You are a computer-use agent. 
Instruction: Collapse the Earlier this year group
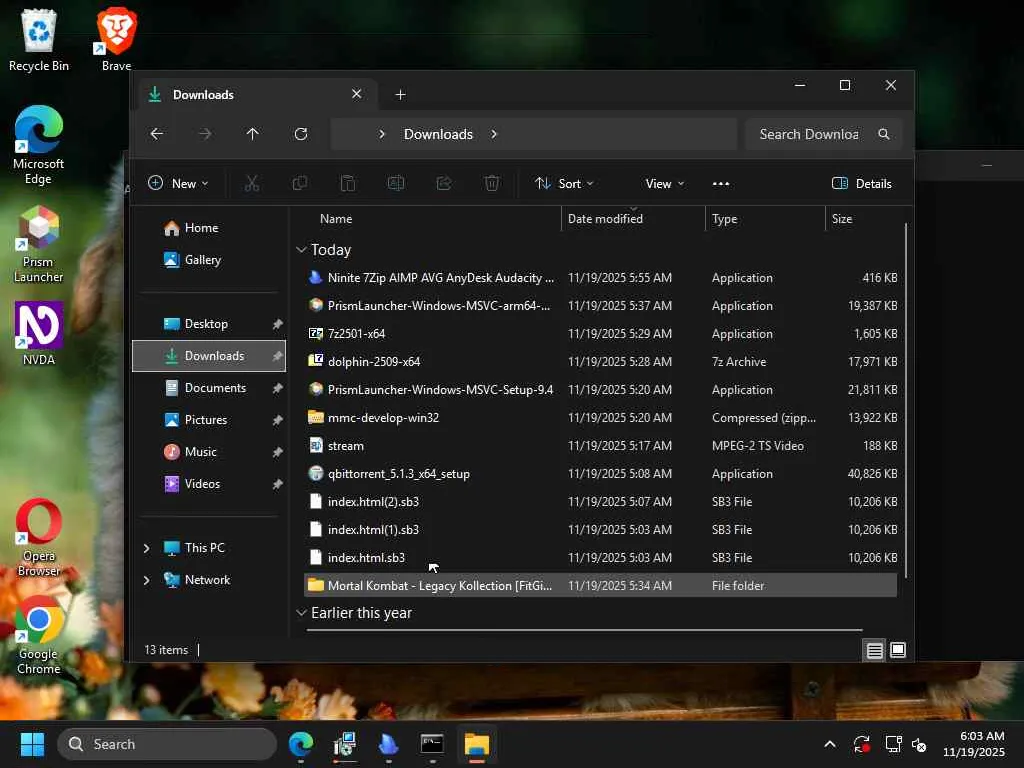[301, 613]
